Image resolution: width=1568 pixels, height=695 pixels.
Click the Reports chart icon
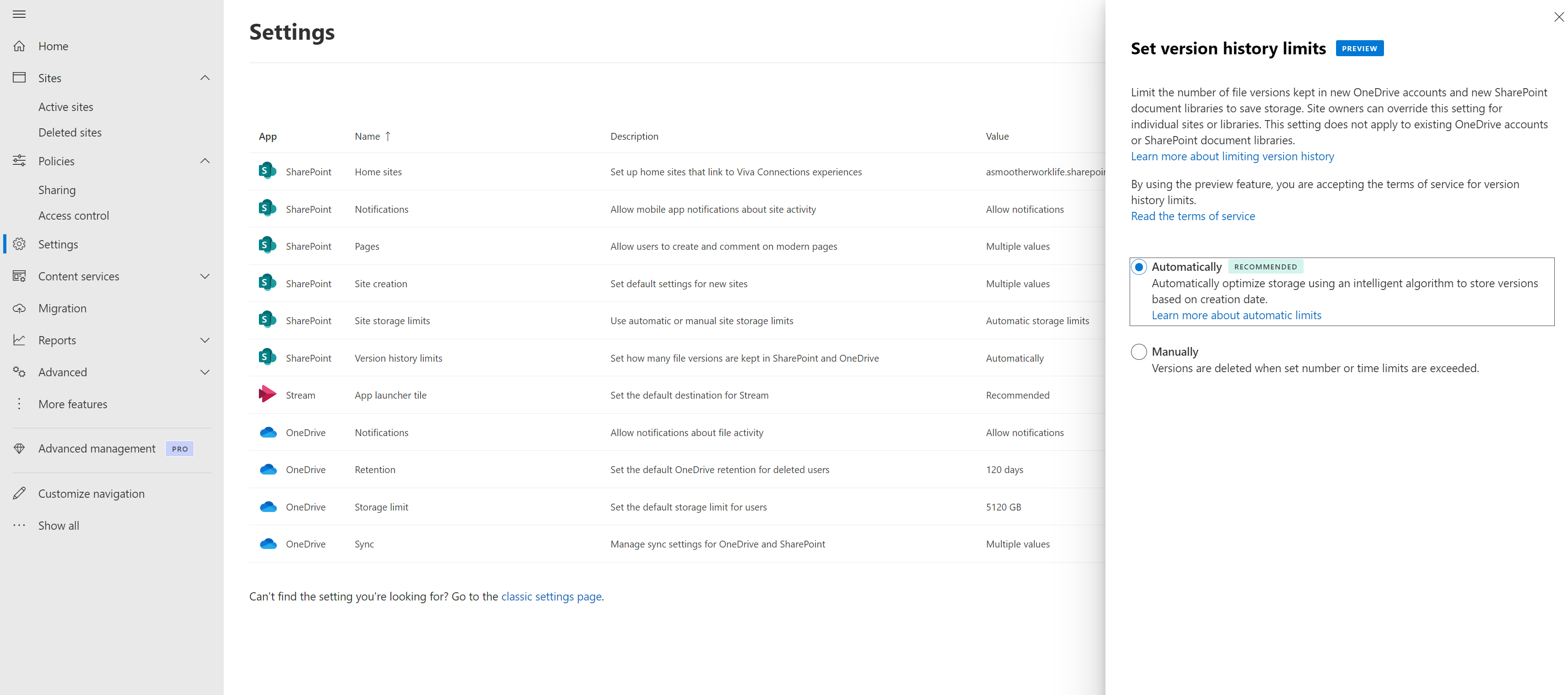point(19,340)
